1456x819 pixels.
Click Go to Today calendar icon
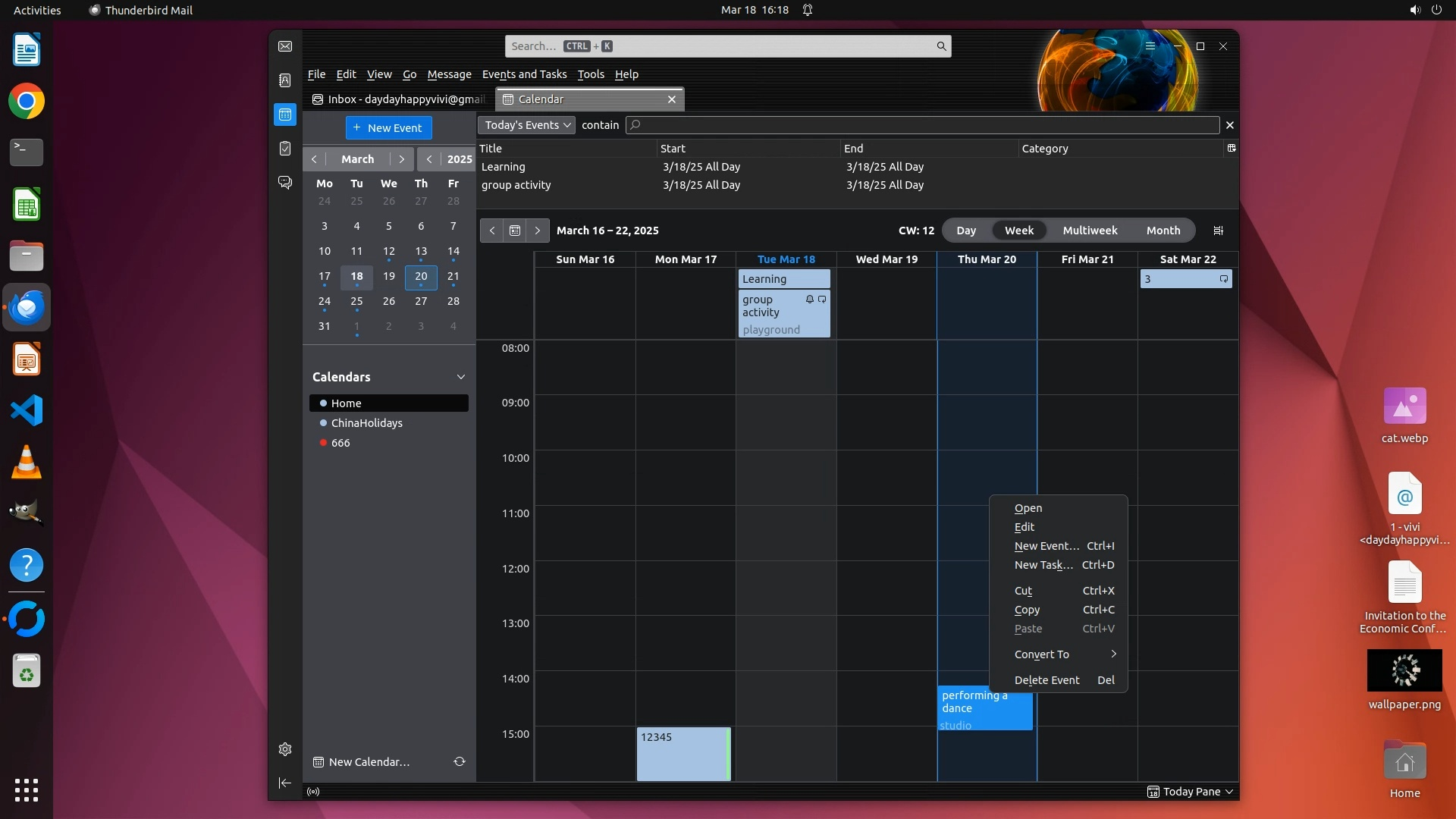pos(515,231)
